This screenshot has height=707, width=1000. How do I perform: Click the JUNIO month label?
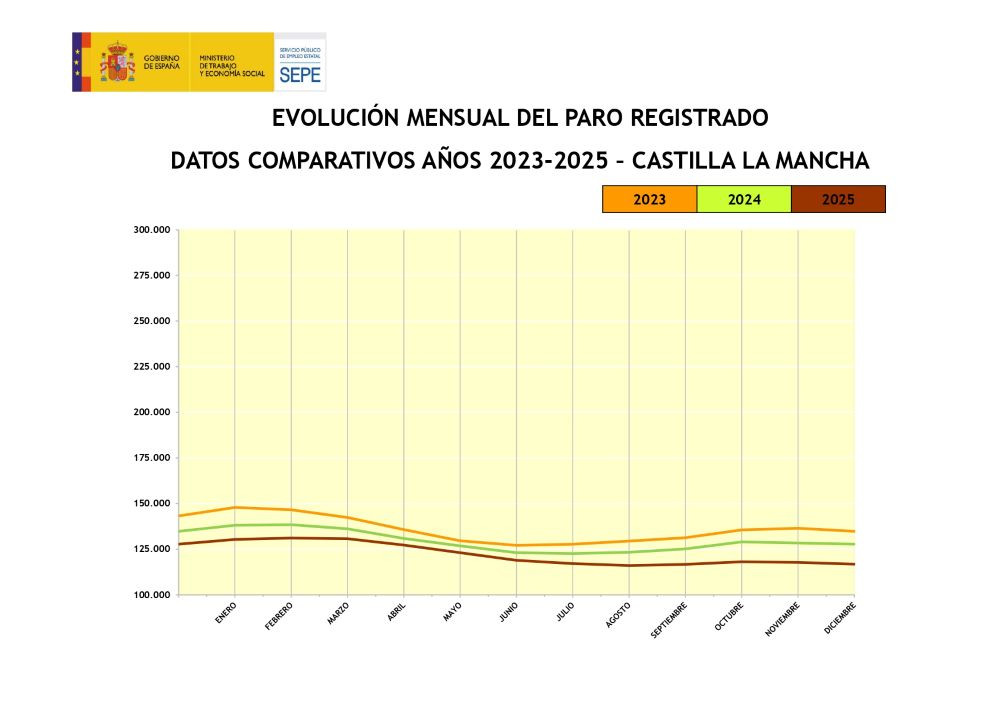(x=508, y=613)
